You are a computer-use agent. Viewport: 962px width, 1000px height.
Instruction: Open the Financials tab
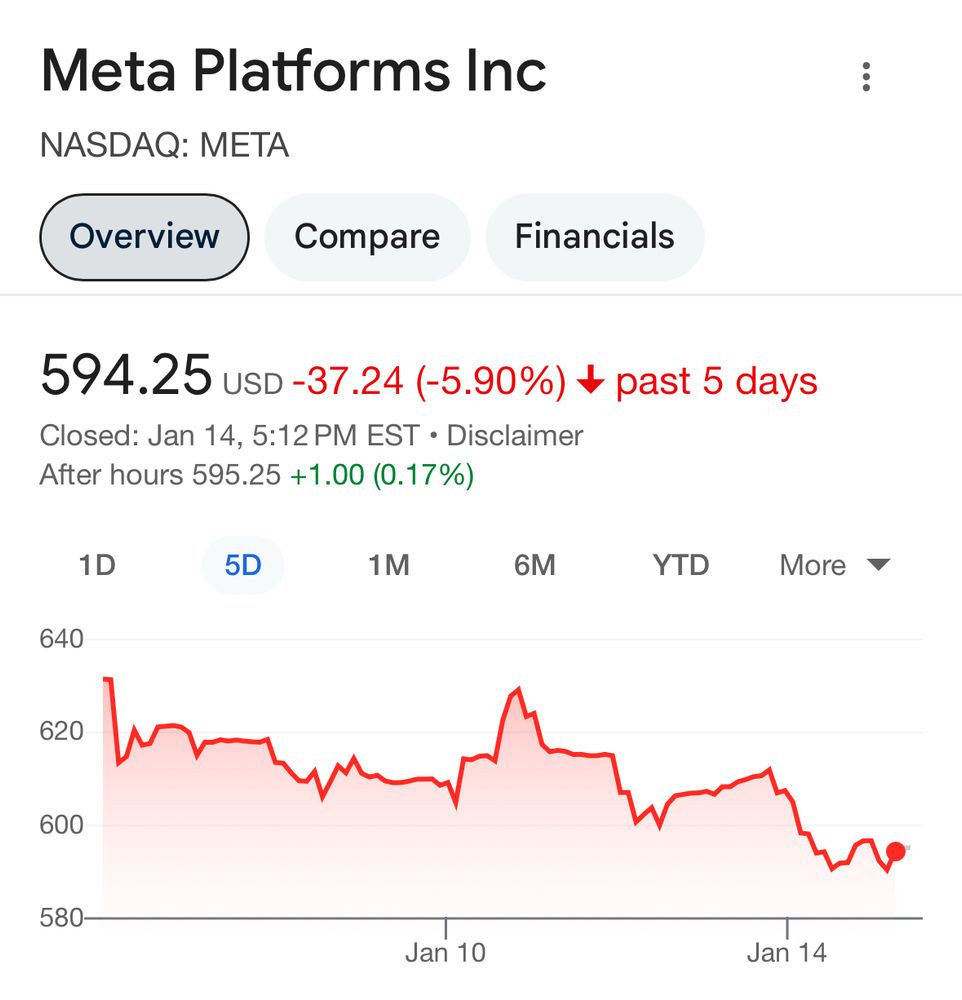click(594, 236)
